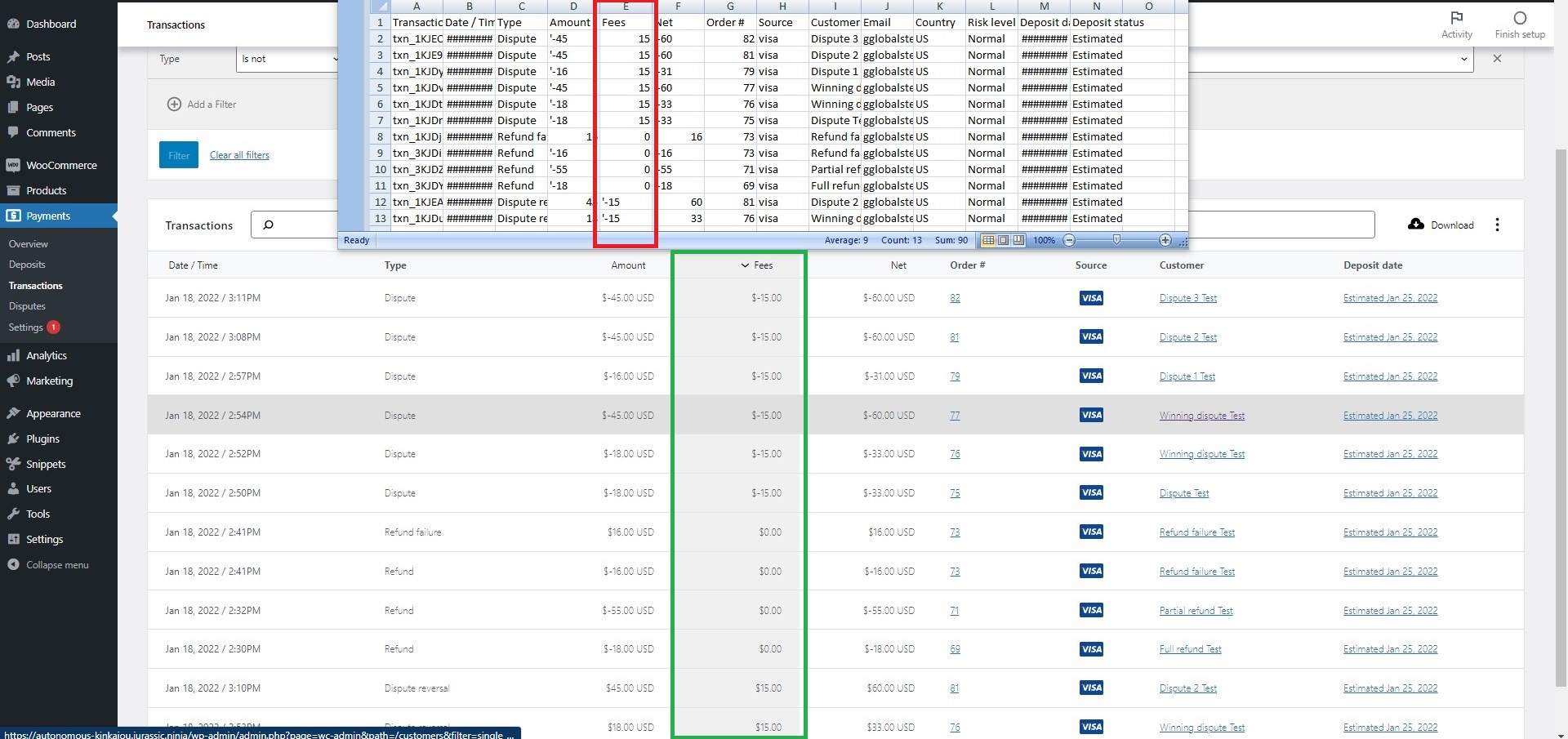The height and width of the screenshot is (739, 1568).
Task: Enable Page Break Preview in Excel status bar
Action: (x=1017, y=239)
